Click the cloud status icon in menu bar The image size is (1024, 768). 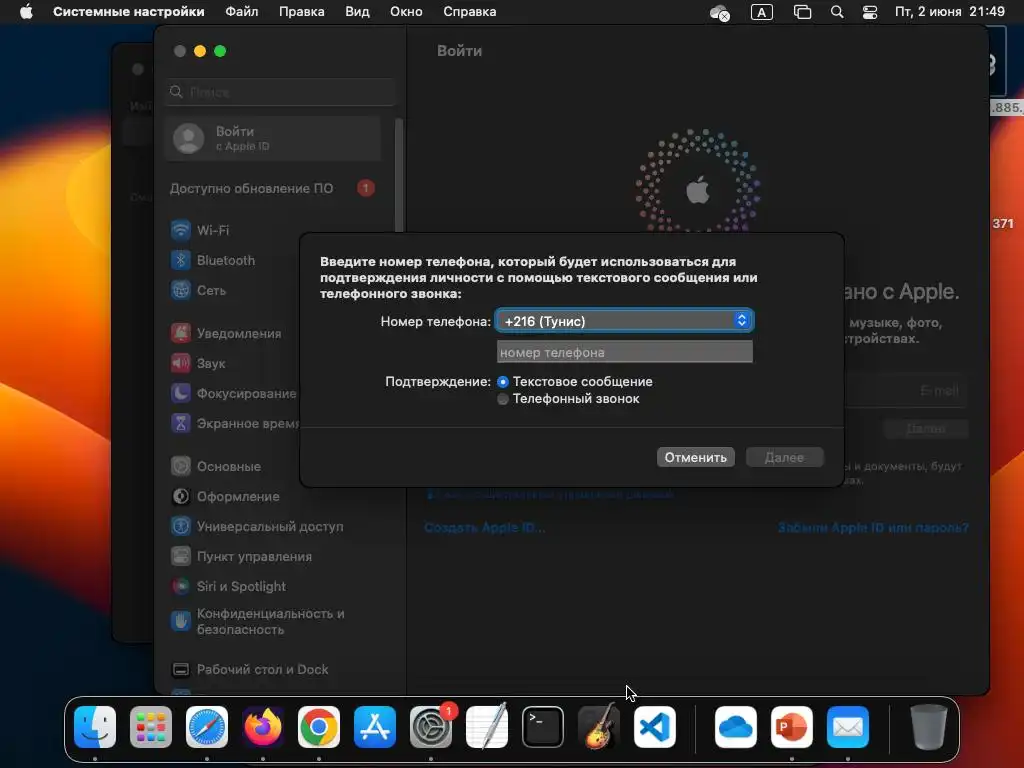tap(720, 12)
